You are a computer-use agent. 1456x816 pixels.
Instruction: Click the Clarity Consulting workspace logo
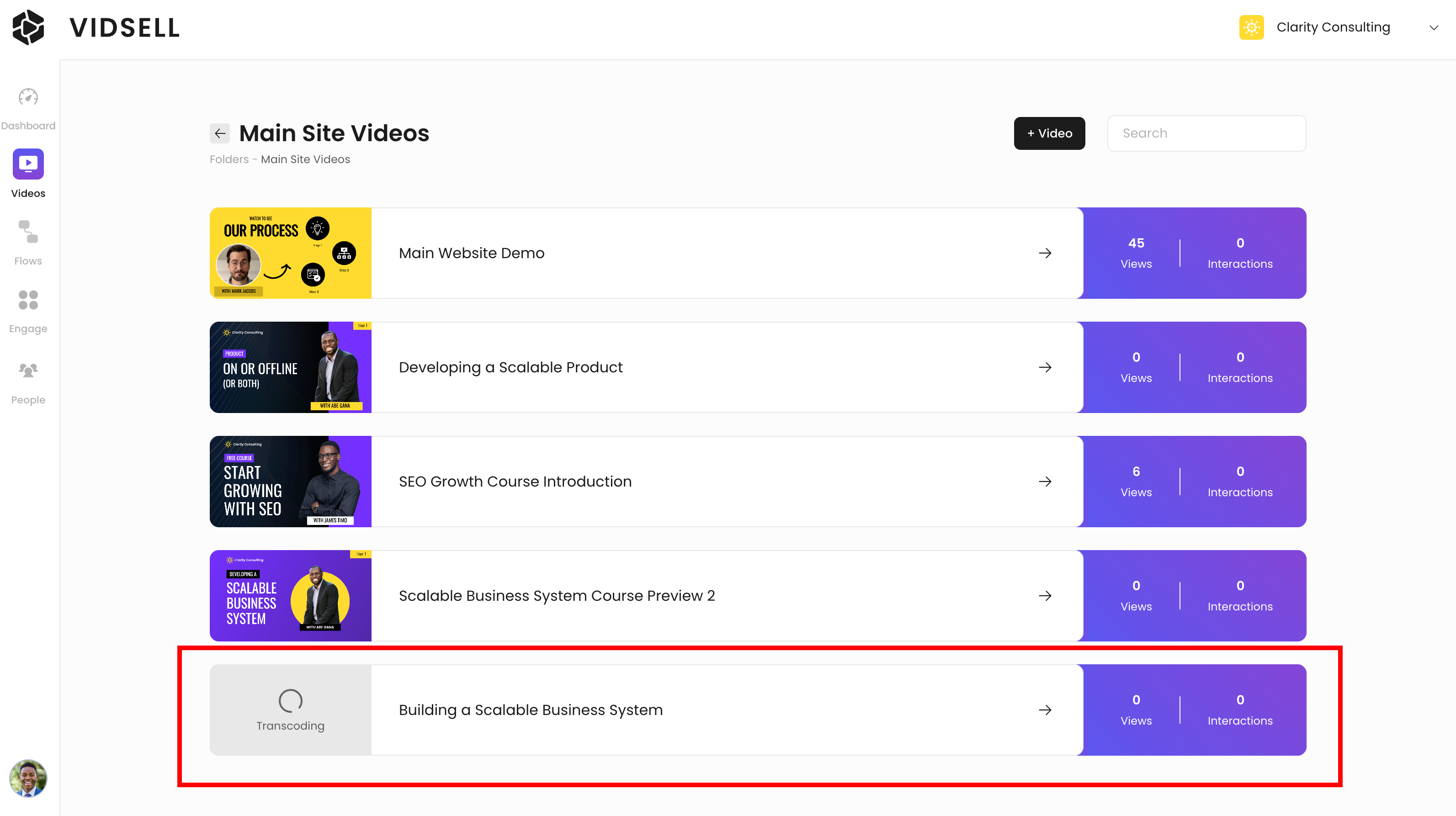point(1251,27)
